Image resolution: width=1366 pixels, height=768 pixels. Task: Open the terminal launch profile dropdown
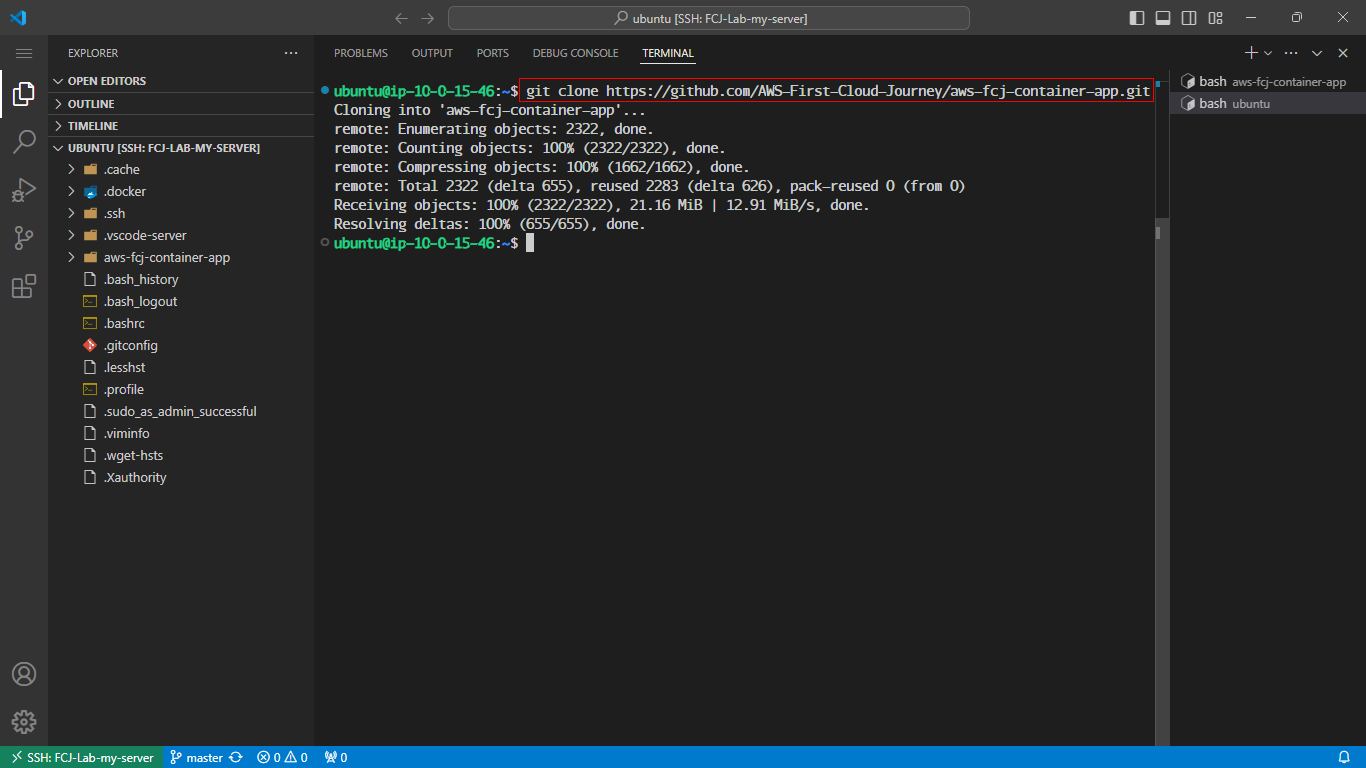1268,53
